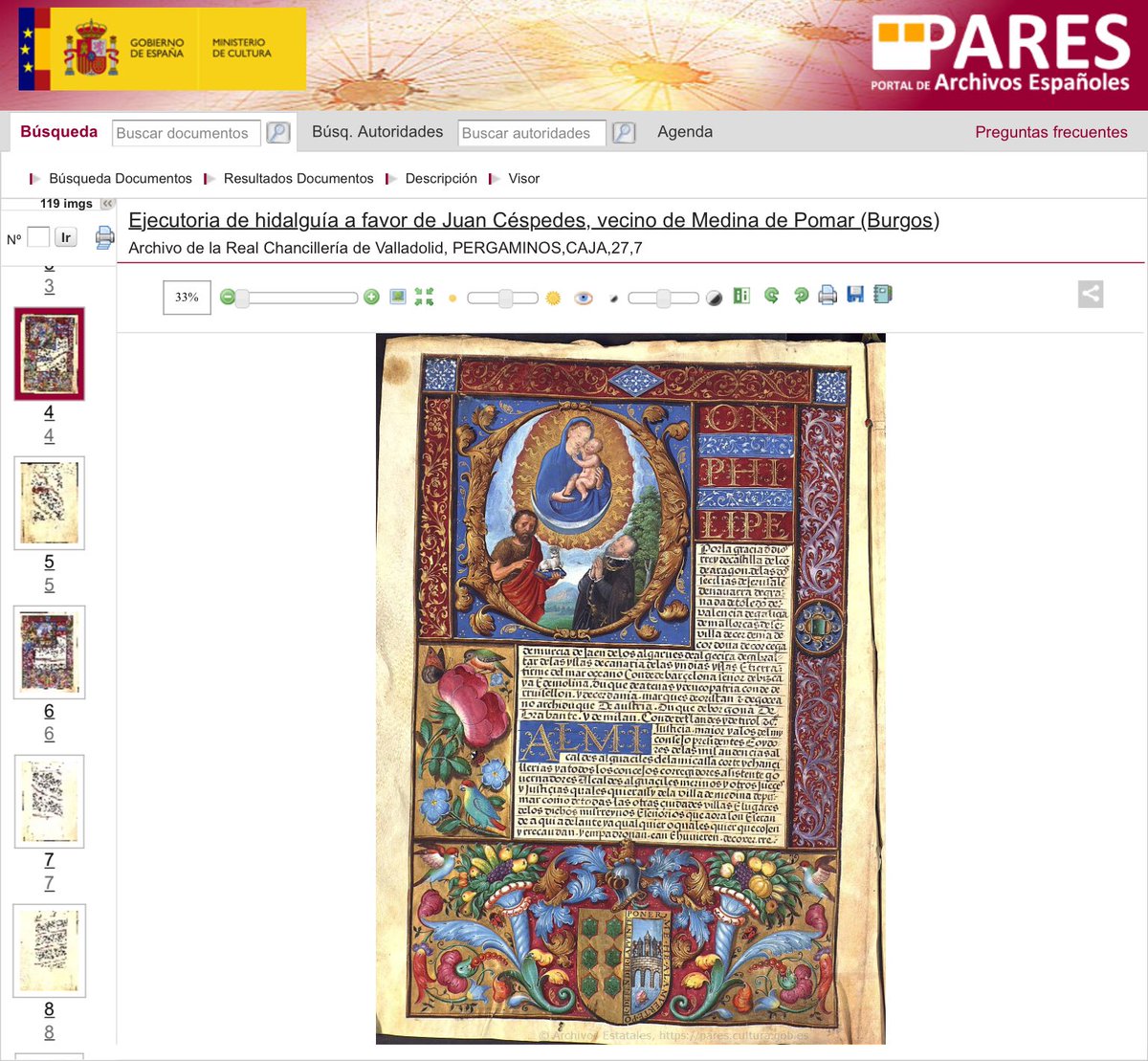Click the viewer toolbar printer icon
This screenshot has width=1148, height=1061.
pos(828,296)
